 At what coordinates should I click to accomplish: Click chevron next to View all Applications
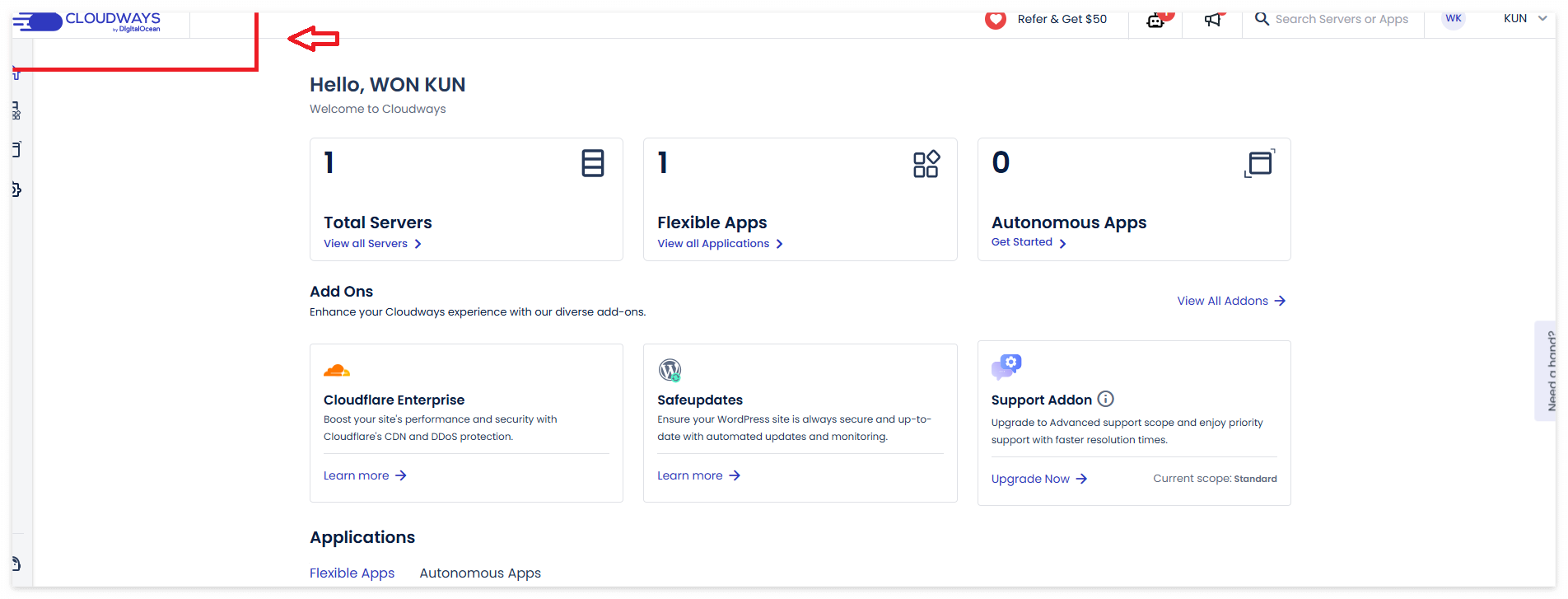[780, 244]
